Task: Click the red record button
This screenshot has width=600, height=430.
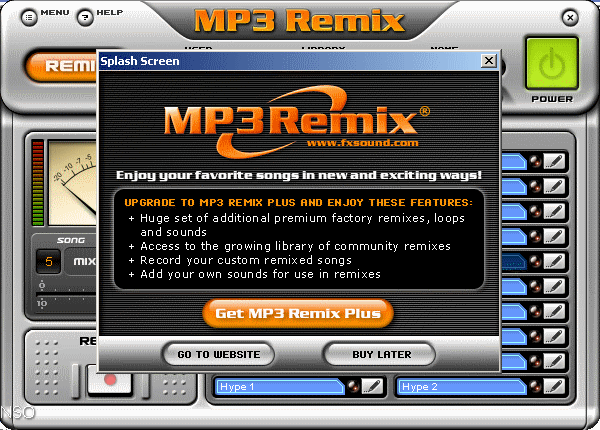Action: (x=110, y=380)
